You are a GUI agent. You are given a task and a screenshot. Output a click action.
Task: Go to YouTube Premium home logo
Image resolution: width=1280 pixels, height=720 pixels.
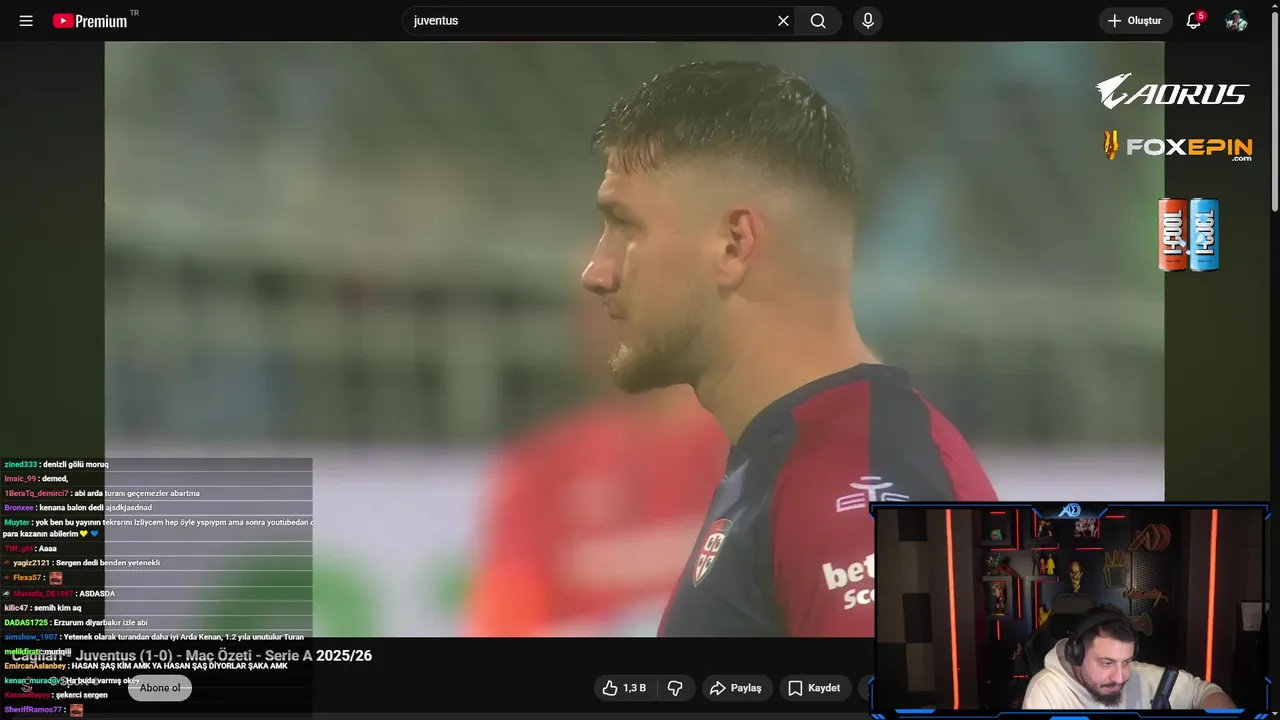pyautogui.click(x=91, y=21)
